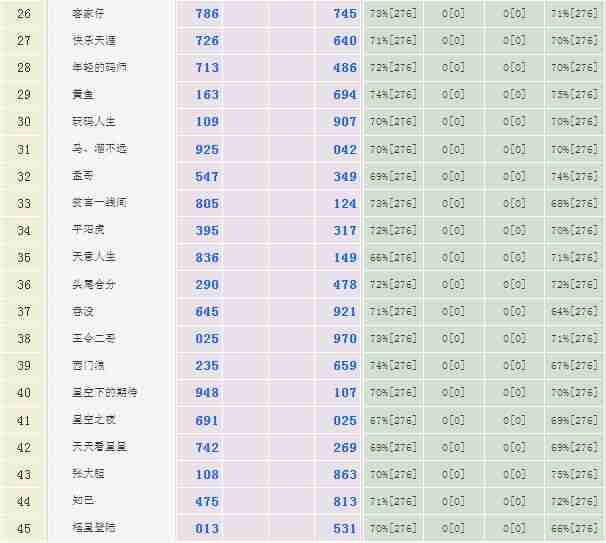Click the blue number 948 in row 40

tap(207, 393)
